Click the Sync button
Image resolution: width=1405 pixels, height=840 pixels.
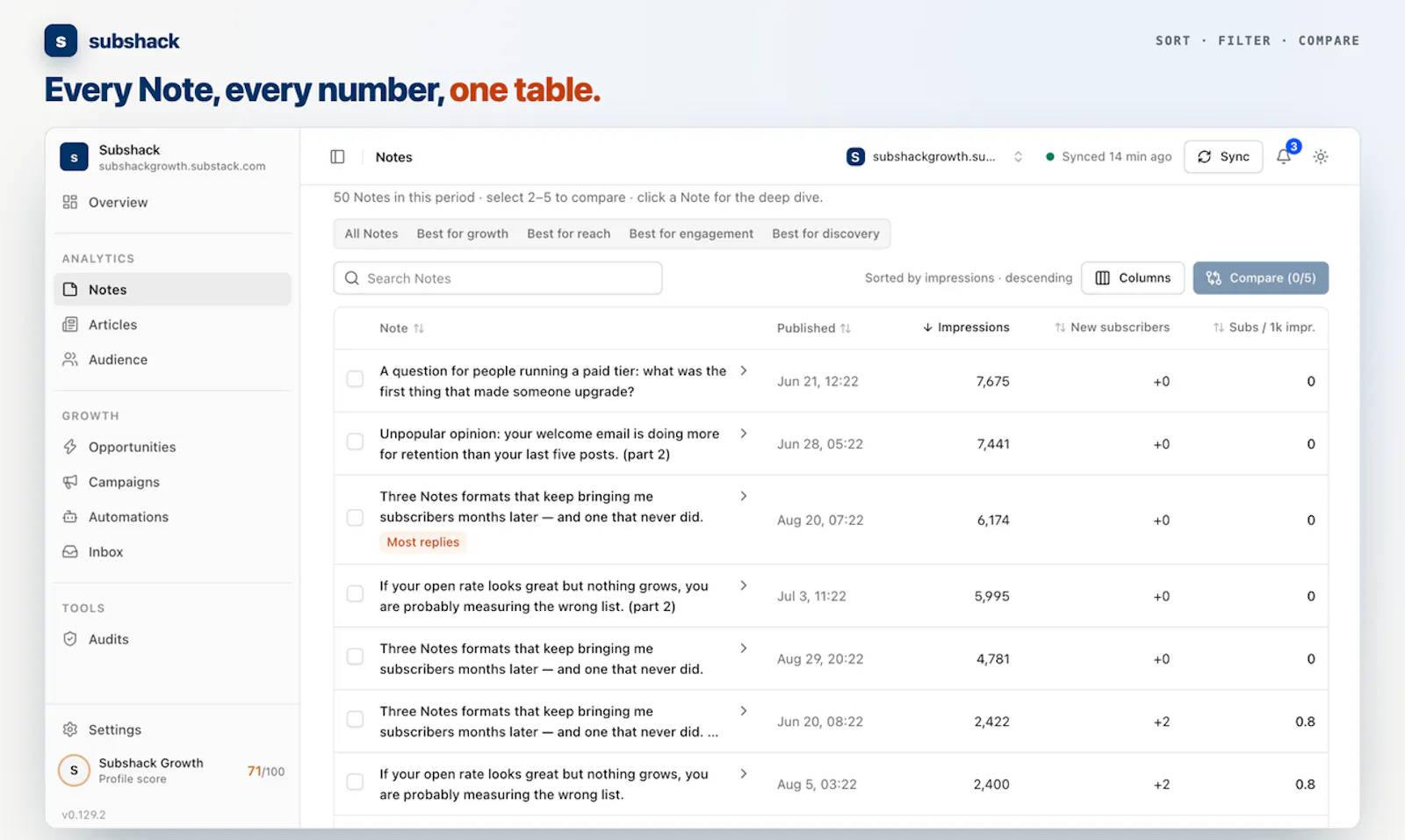(1223, 157)
